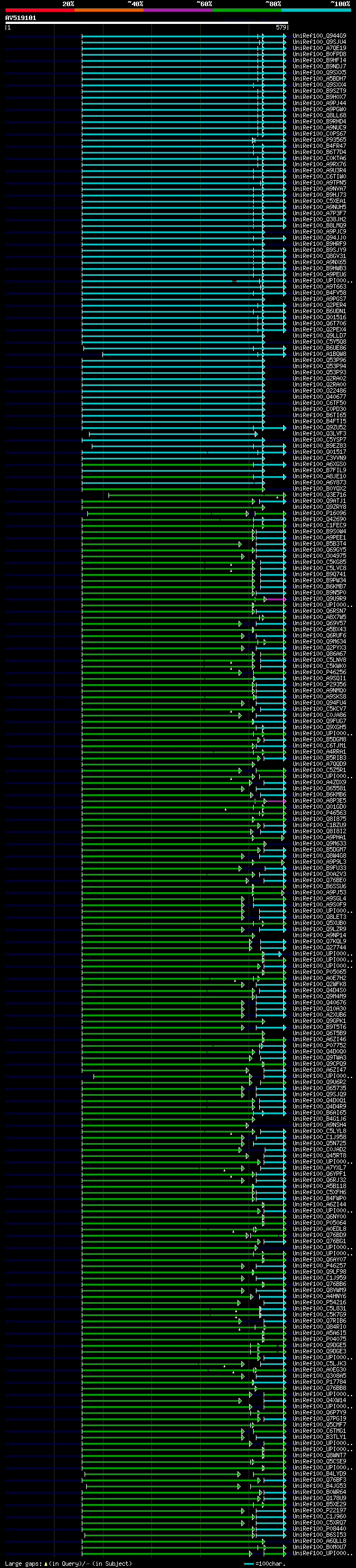The width and height of the screenshot is (356, 1568).
Task: Select label UniRef100_O22486
Action: tap(319, 391)
